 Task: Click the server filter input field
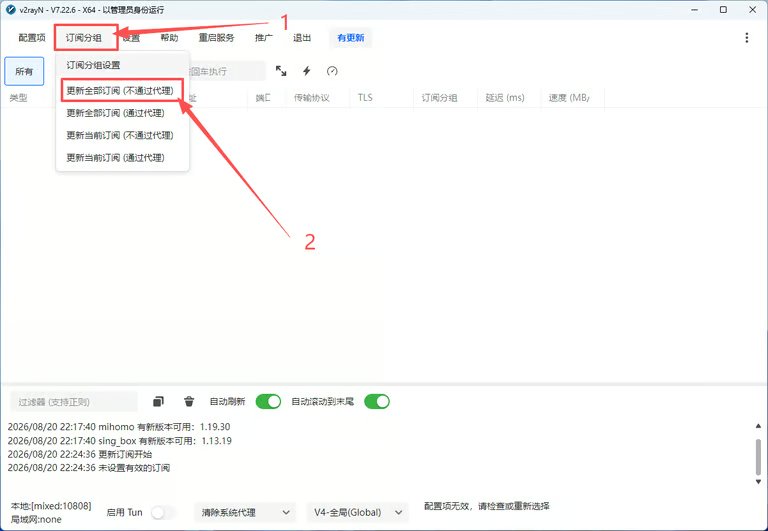227,72
